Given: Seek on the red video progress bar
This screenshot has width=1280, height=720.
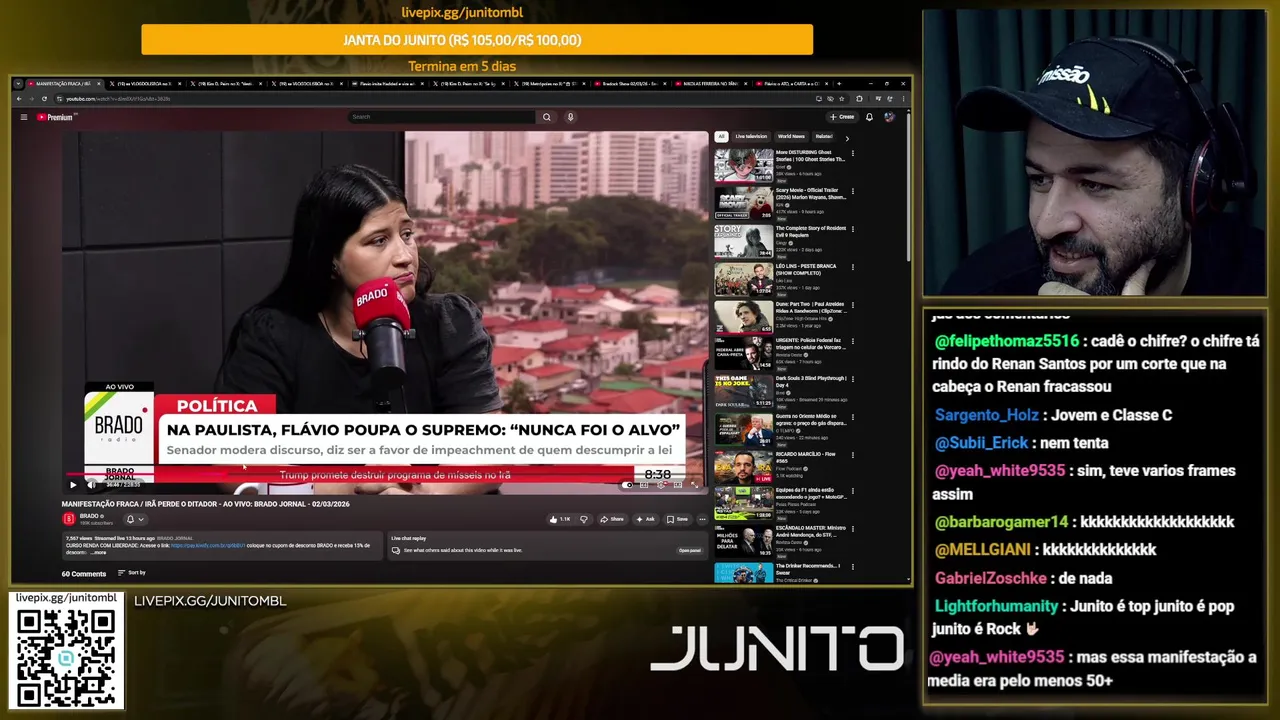Looking at the screenshot, I should [386, 476].
